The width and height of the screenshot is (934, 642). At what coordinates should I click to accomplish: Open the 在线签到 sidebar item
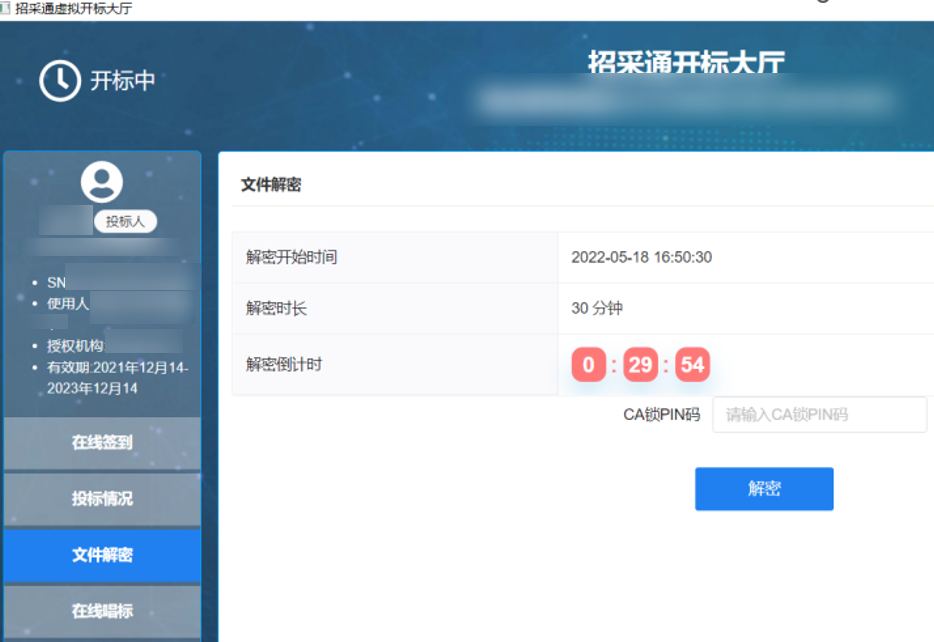[x=102, y=442]
